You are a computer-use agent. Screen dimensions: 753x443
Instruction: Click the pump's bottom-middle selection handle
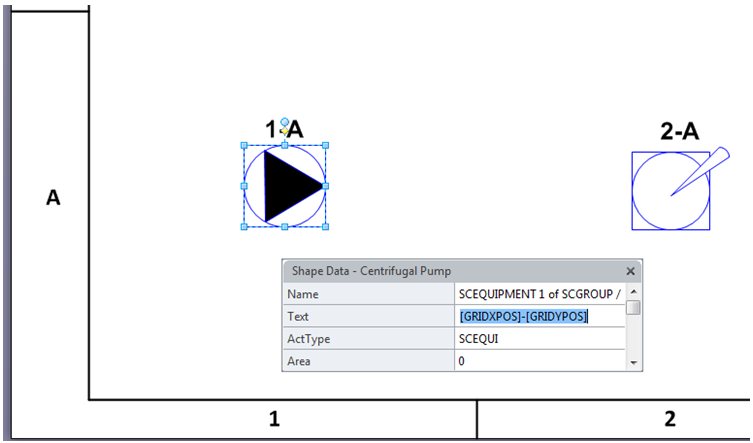tap(285, 227)
